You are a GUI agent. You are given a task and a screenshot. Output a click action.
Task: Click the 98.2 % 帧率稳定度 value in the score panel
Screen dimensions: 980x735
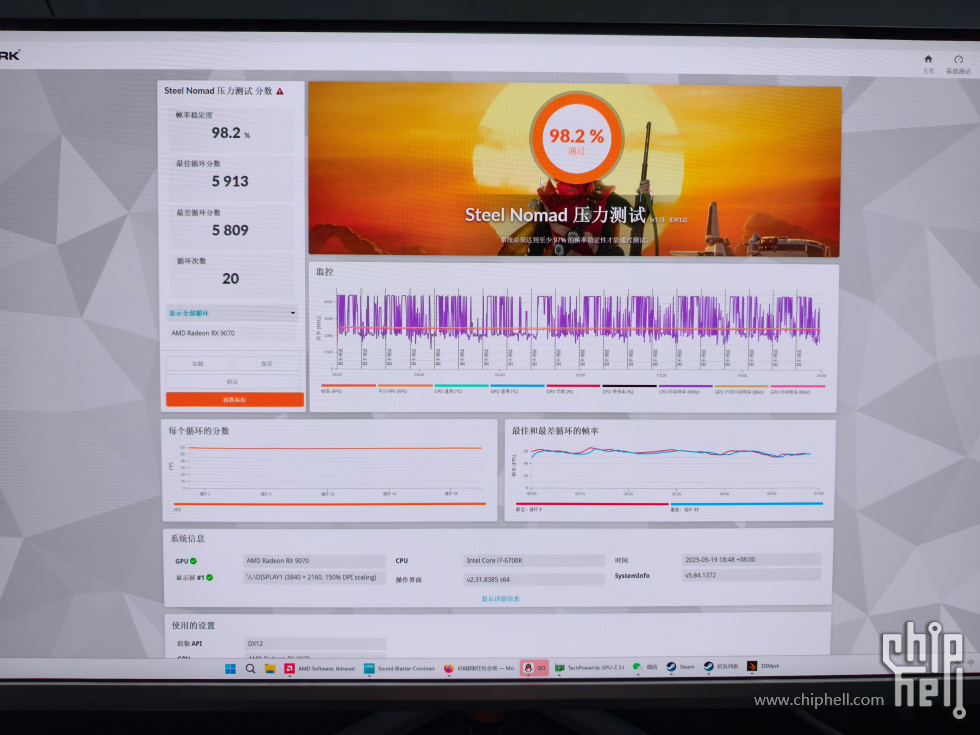pos(230,133)
